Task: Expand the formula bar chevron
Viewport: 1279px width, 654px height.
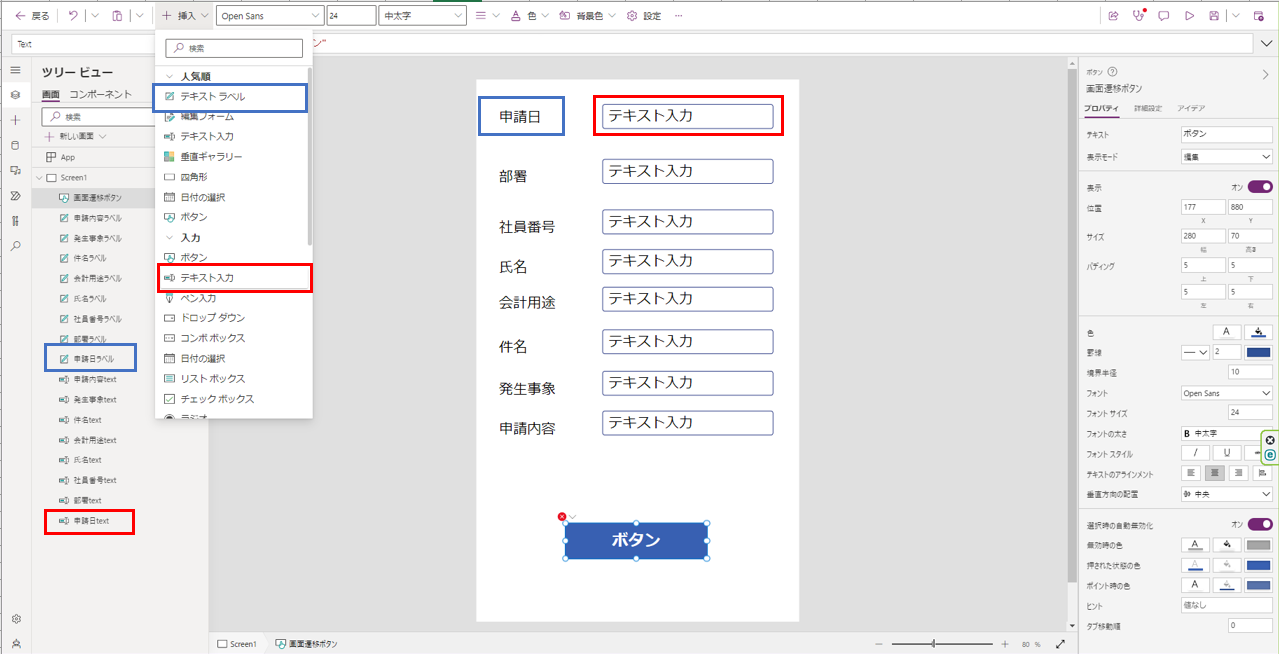Action: pos(1267,43)
